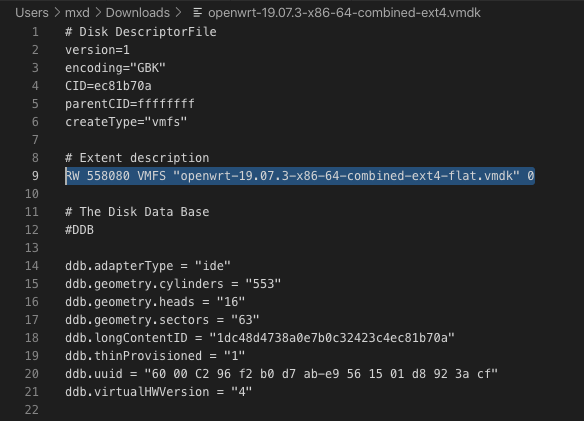Click the ddb.longContentID line
Screen dimensions: 584x421
click(x=260, y=338)
